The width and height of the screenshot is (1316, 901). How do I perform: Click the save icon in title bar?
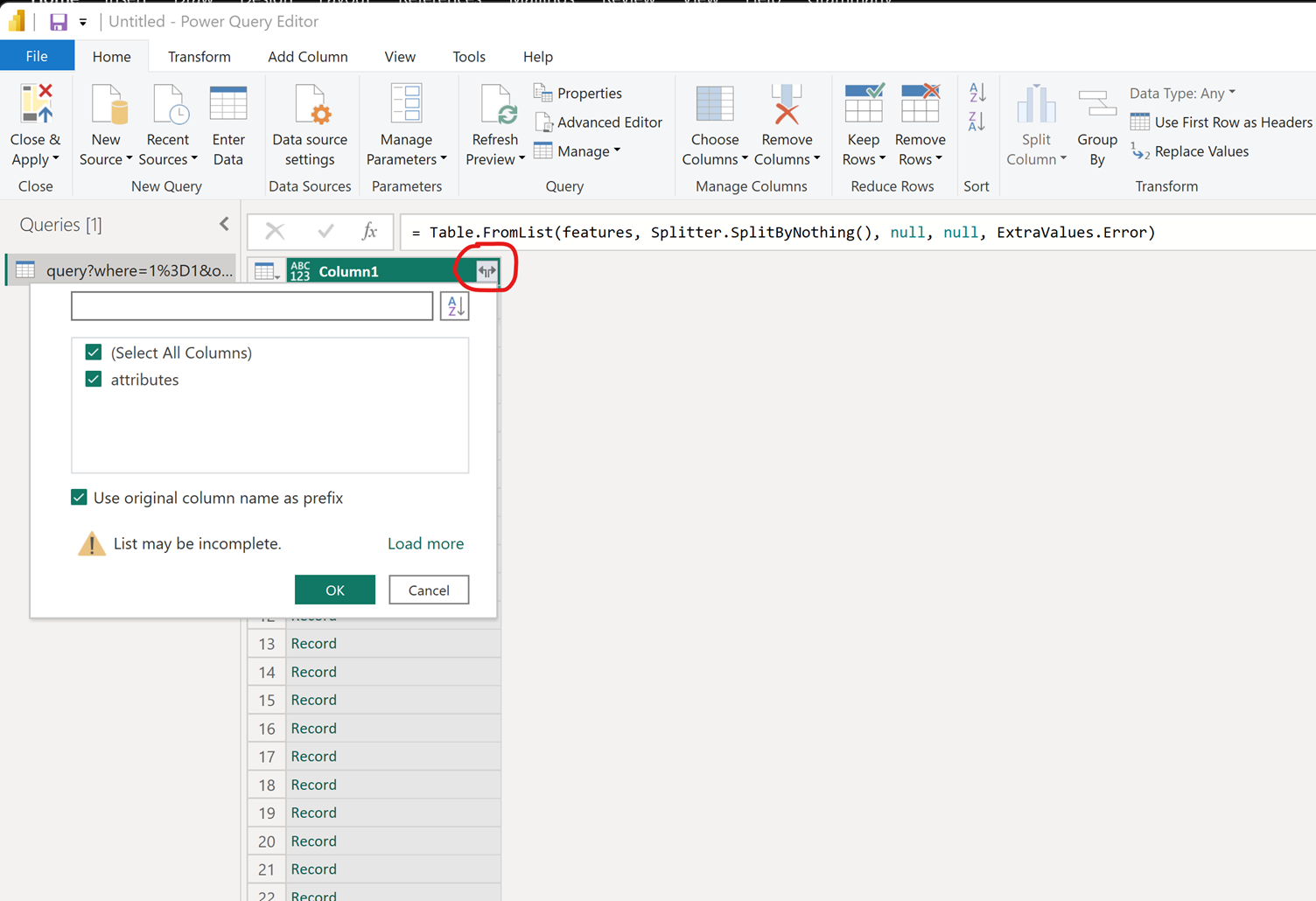pyautogui.click(x=59, y=22)
